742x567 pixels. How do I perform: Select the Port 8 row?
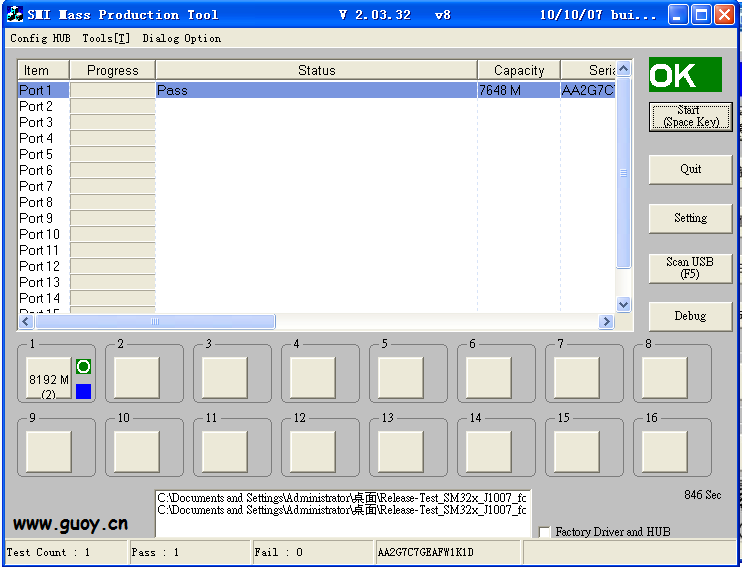[x=316, y=202]
